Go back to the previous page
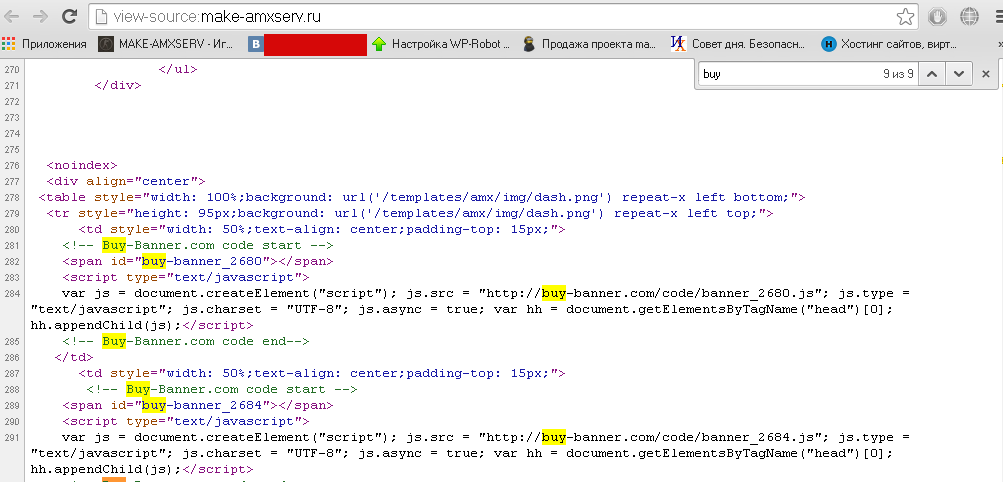The image size is (1003, 482). (13, 16)
